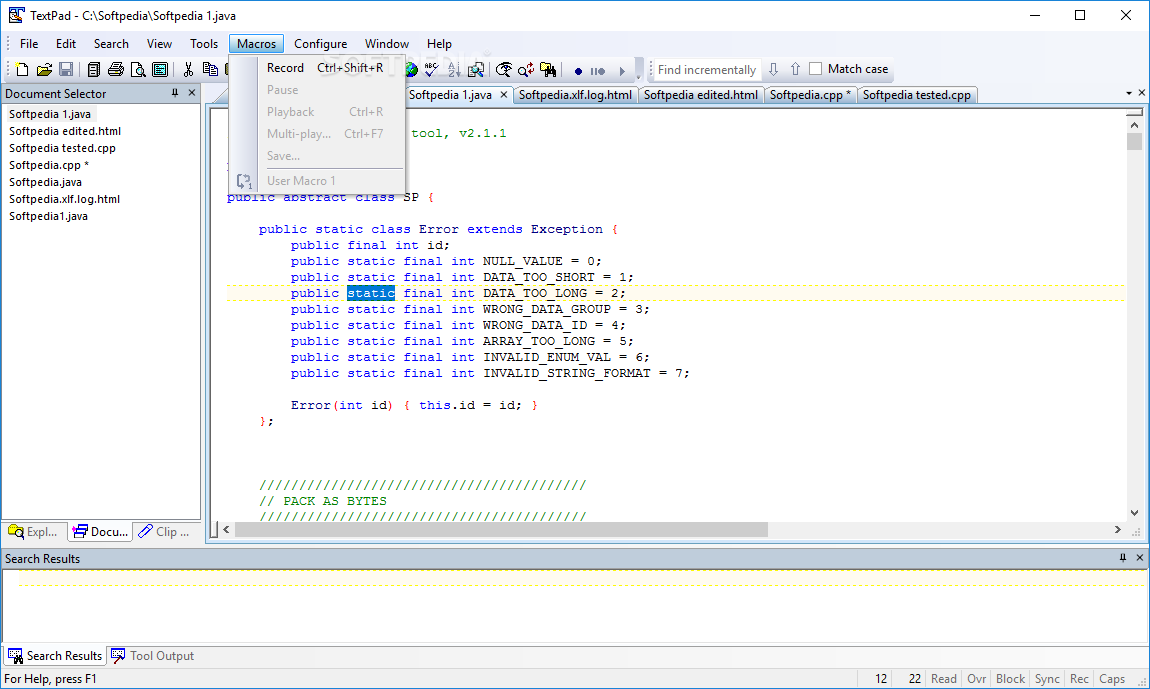The image size is (1150, 689).
Task: Close the Document Selector panel
Action: pos(191,93)
